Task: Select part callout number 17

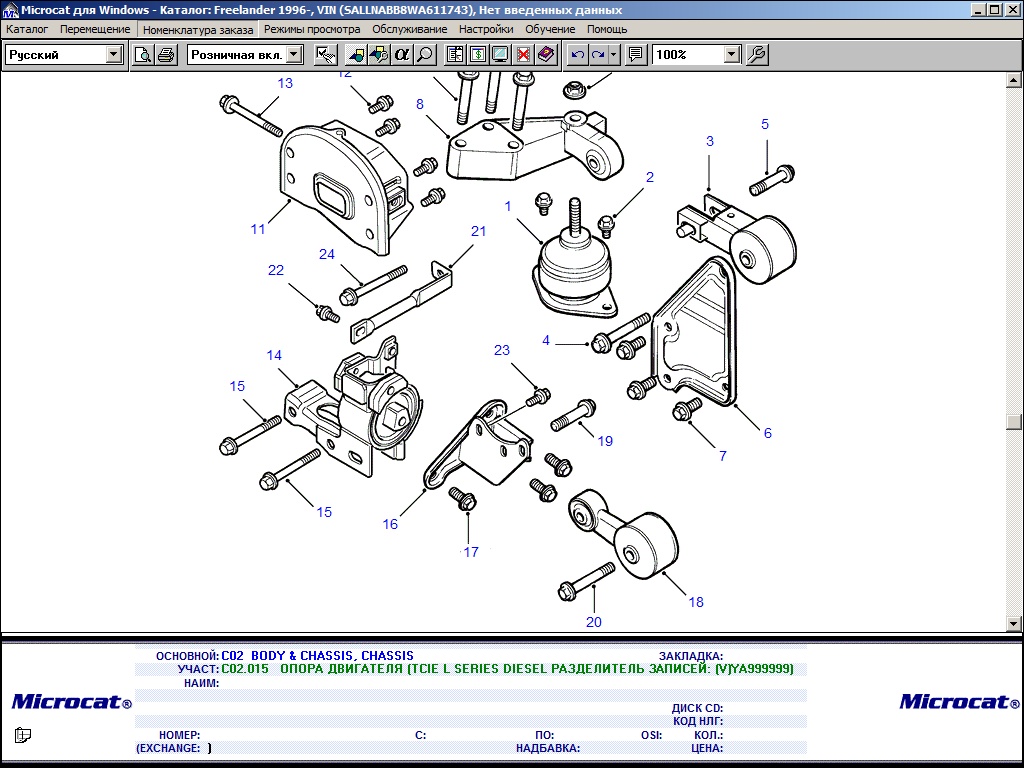Action: point(471,552)
